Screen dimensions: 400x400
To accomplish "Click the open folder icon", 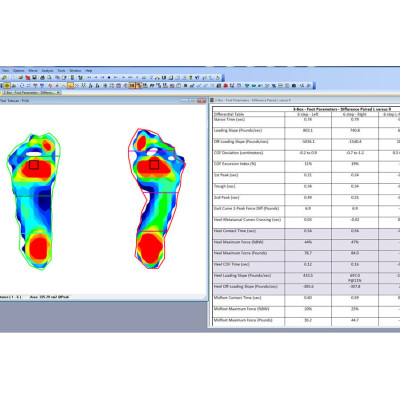I will pos(21,77).
